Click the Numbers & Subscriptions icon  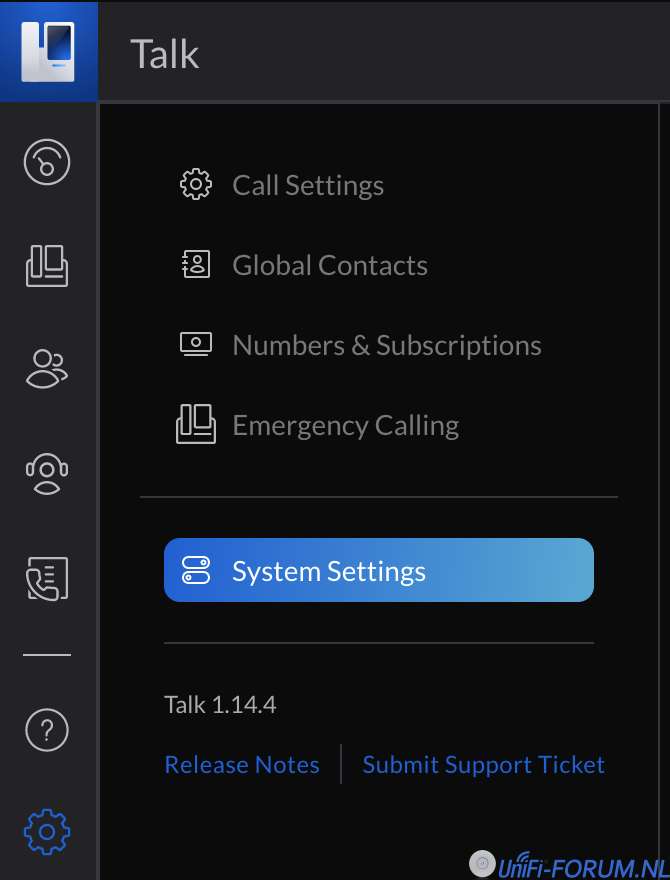pyautogui.click(x=196, y=345)
